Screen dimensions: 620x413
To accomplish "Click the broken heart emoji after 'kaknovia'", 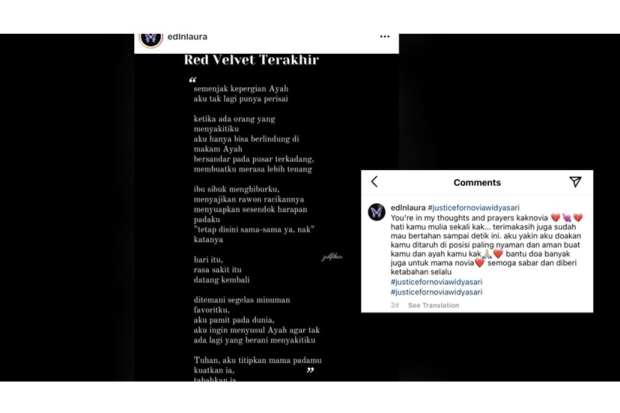I will pyautogui.click(x=556, y=218).
